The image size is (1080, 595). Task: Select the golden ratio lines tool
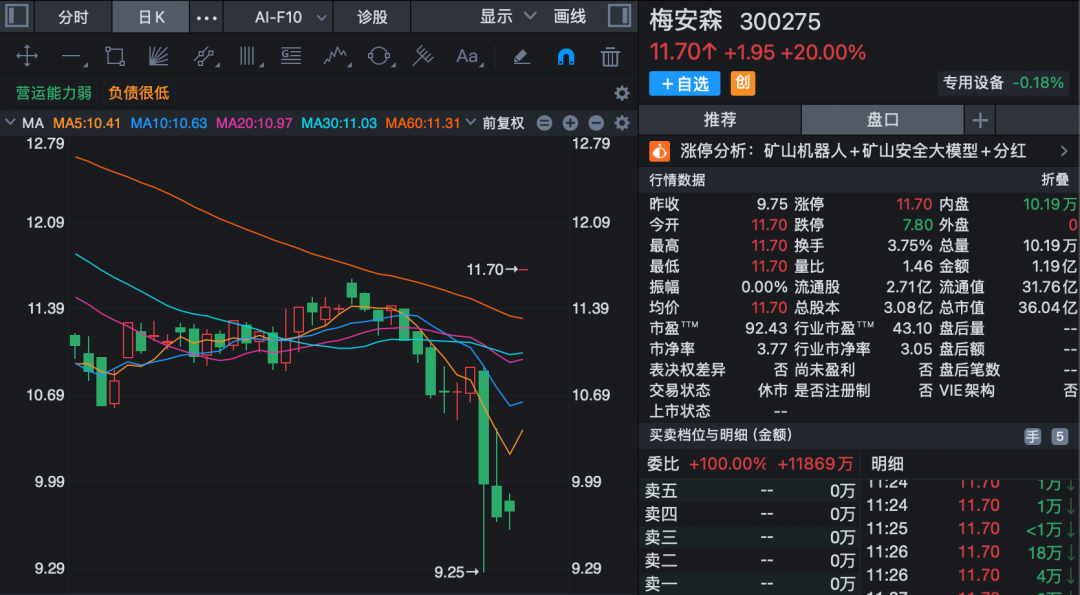(291, 56)
